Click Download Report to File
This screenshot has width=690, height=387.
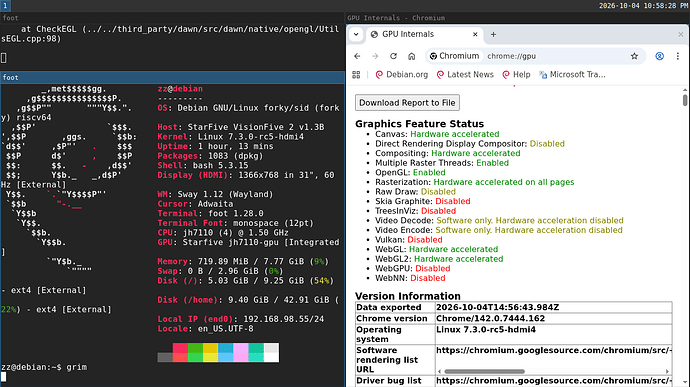407,103
